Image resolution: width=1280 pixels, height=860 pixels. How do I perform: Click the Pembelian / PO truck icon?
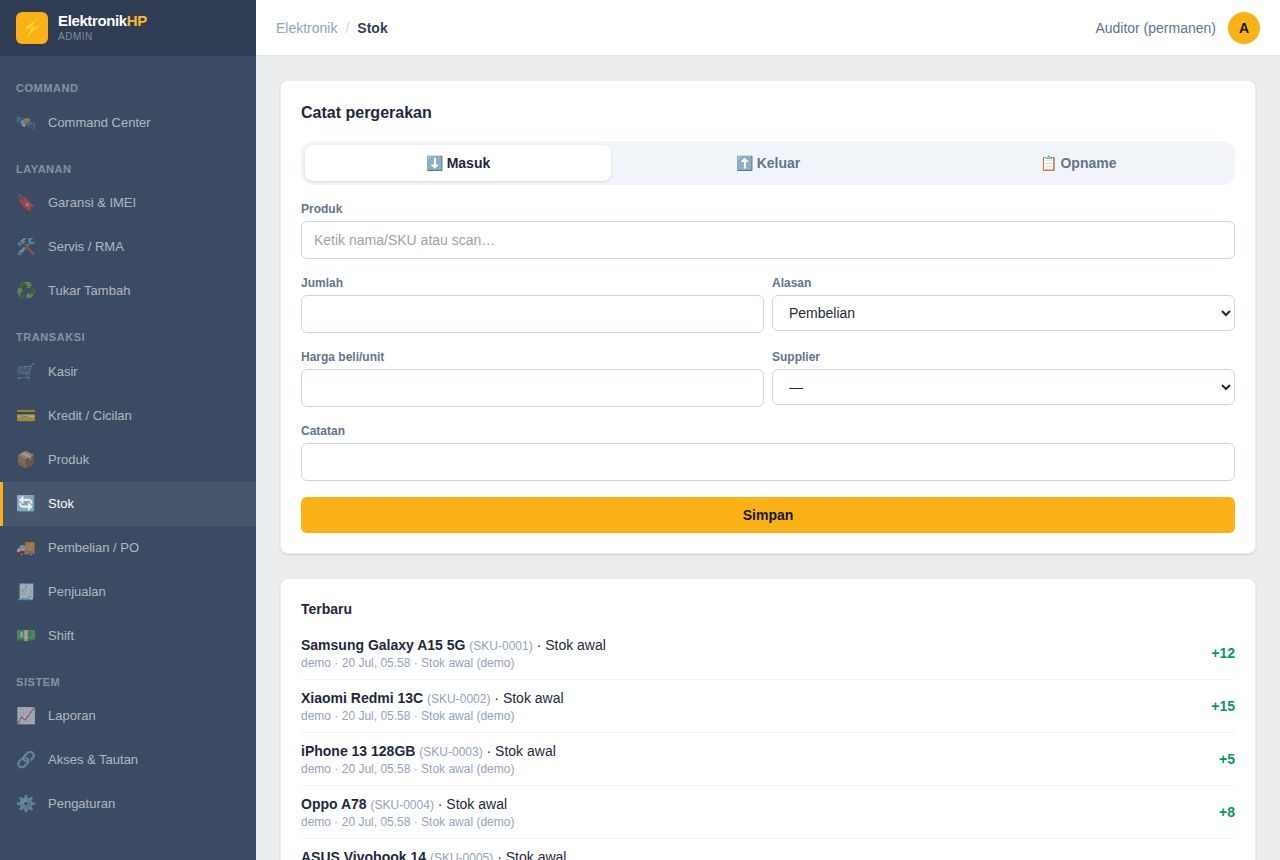coord(26,548)
